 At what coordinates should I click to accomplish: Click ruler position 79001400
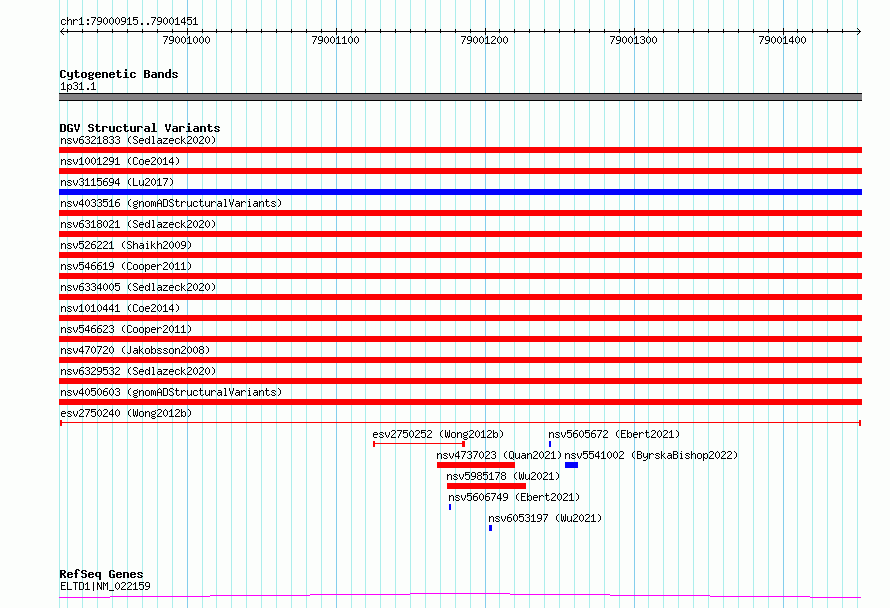(x=782, y=40)
